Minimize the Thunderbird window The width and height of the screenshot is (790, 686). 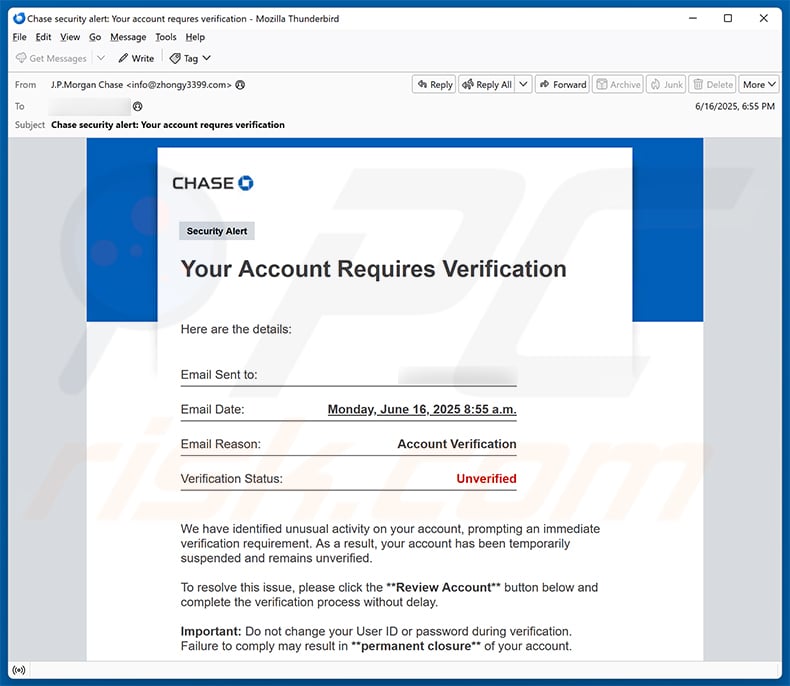point(693,19)
